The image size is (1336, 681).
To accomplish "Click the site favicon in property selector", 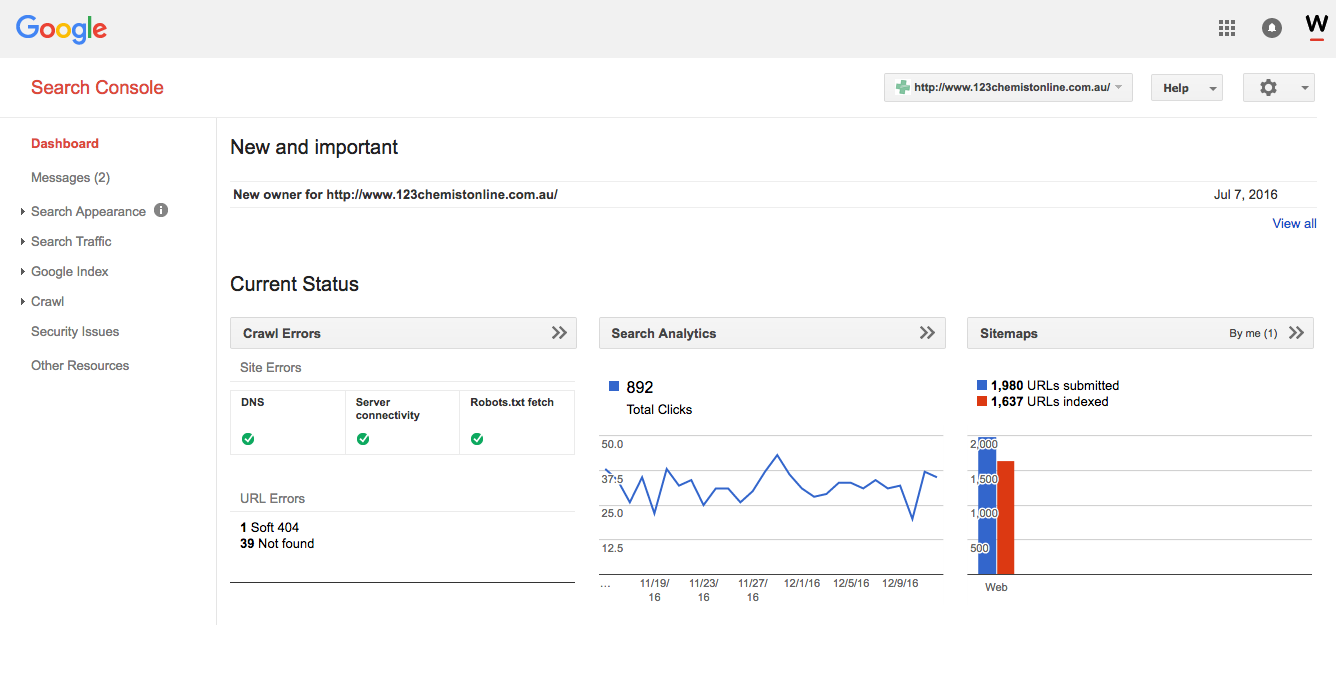I will tap(902, 87).
